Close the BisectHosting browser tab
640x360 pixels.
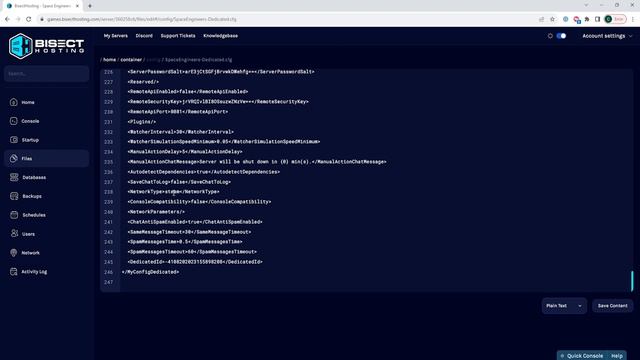77,6
